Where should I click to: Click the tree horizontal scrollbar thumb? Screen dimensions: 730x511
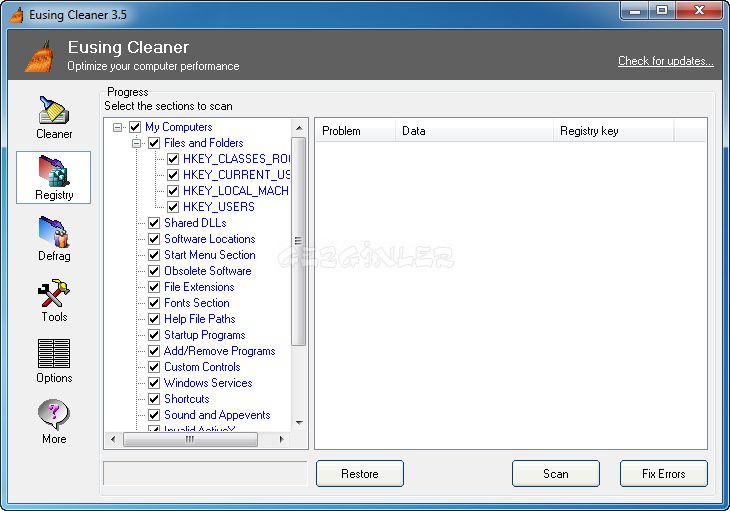pos(190,439)
